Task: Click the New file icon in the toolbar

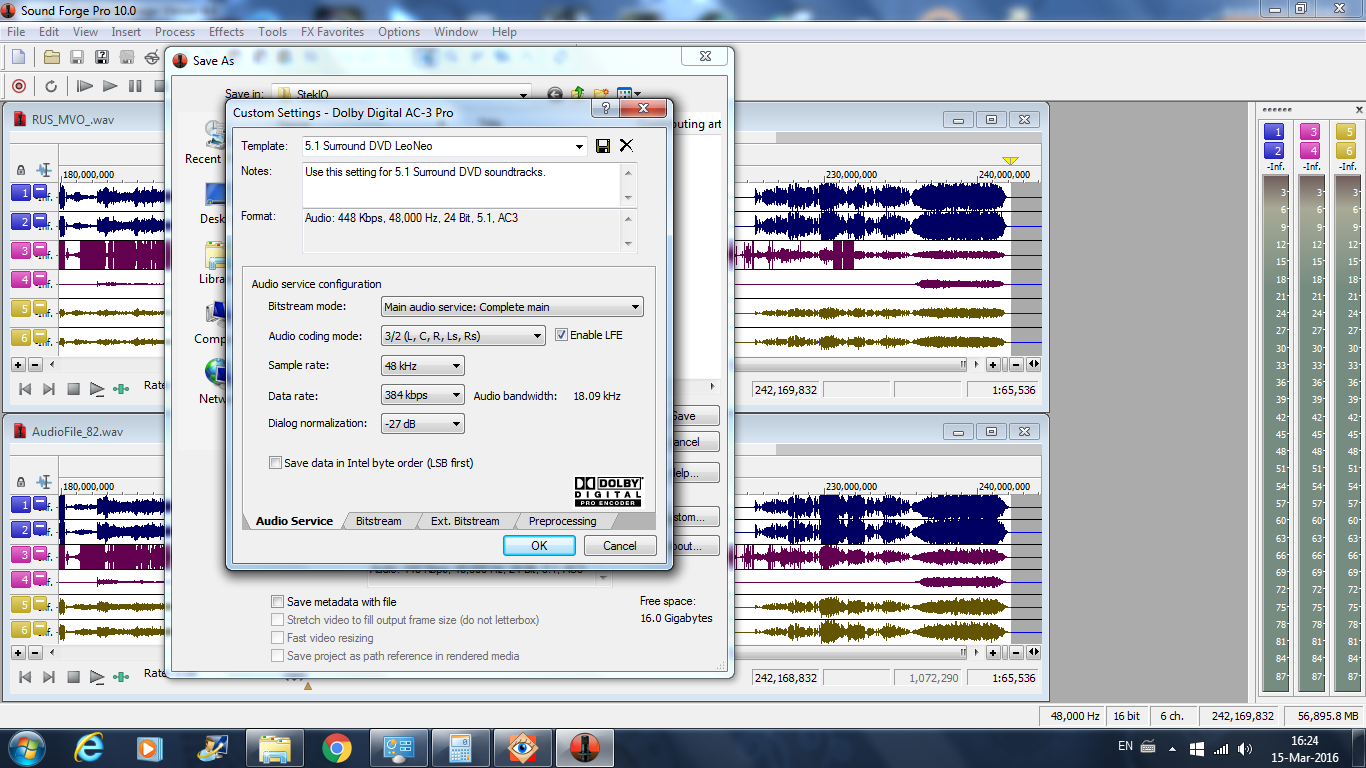Action: click(18, 57)
